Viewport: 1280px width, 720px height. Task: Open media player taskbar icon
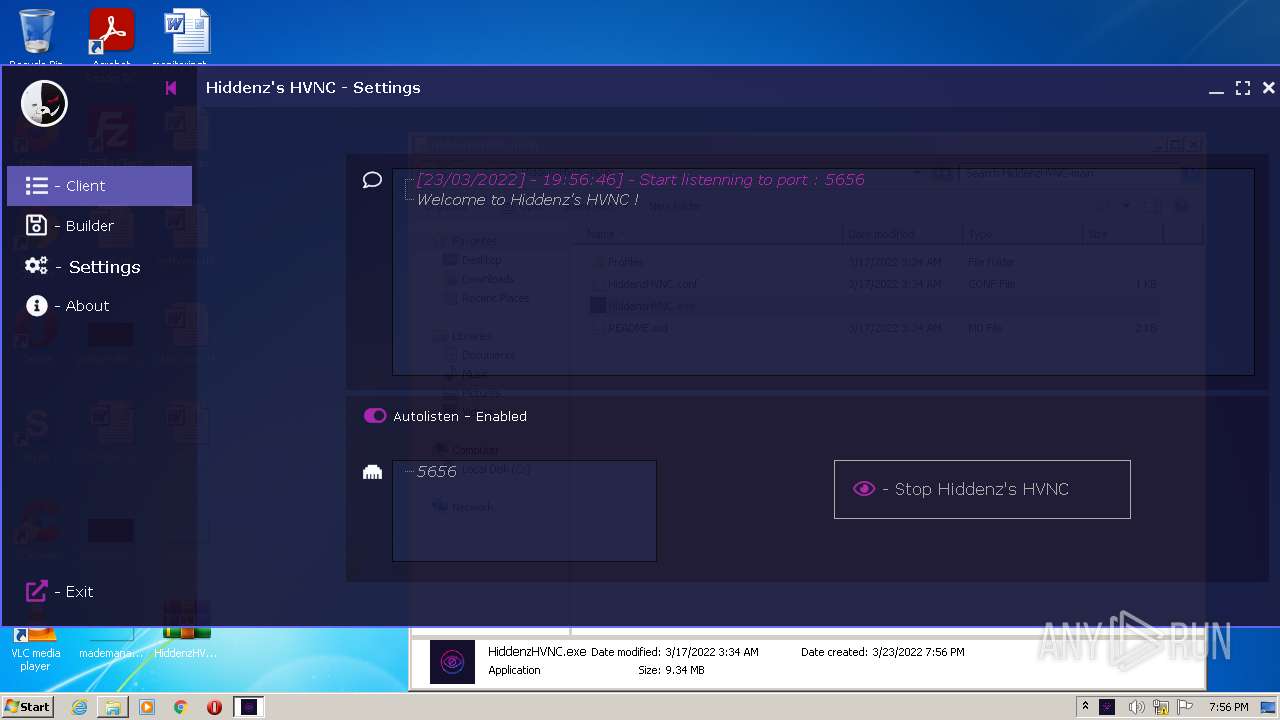click(x=147, y=707)
